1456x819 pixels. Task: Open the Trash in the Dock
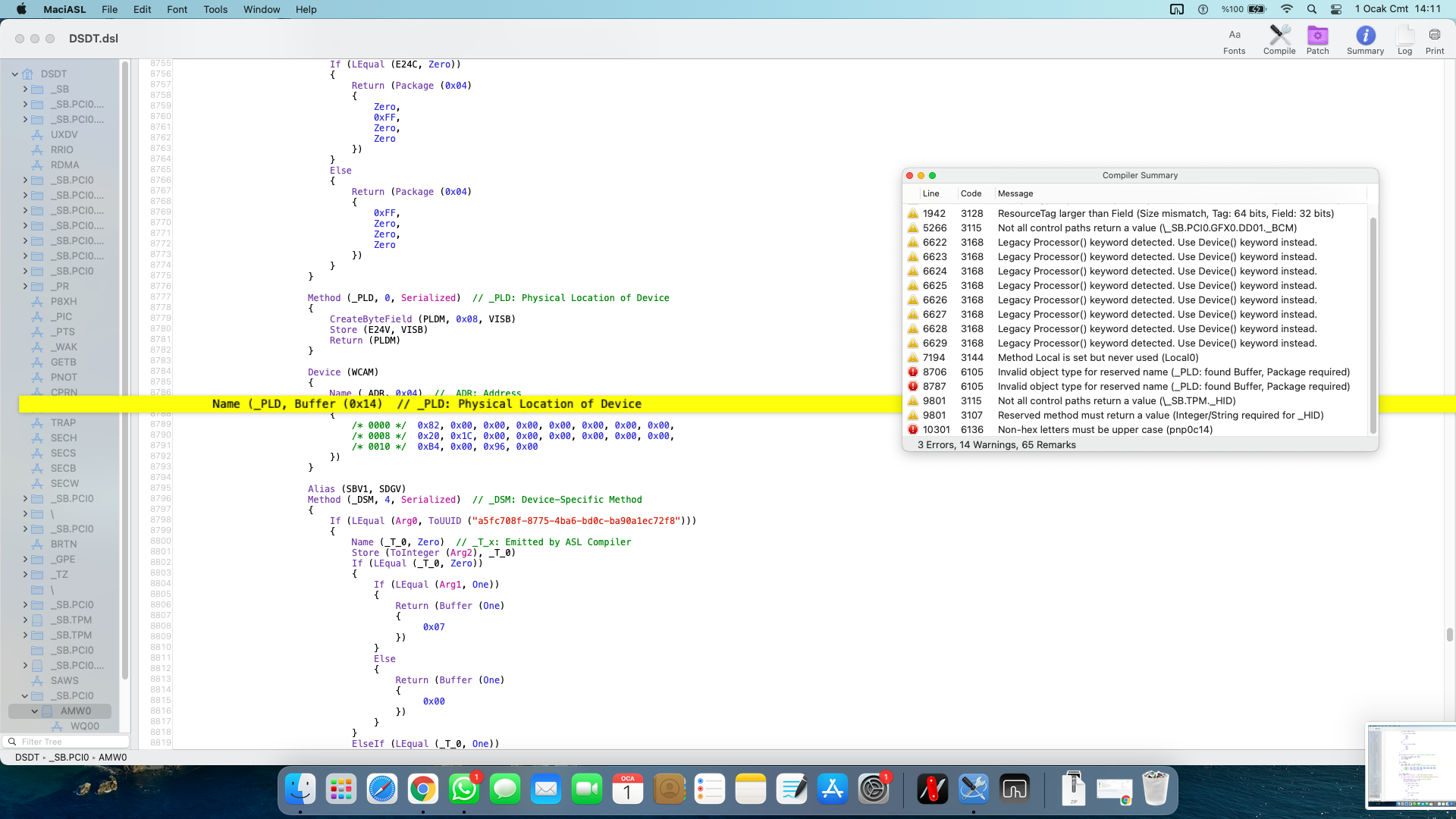[x=1156, y=789]
